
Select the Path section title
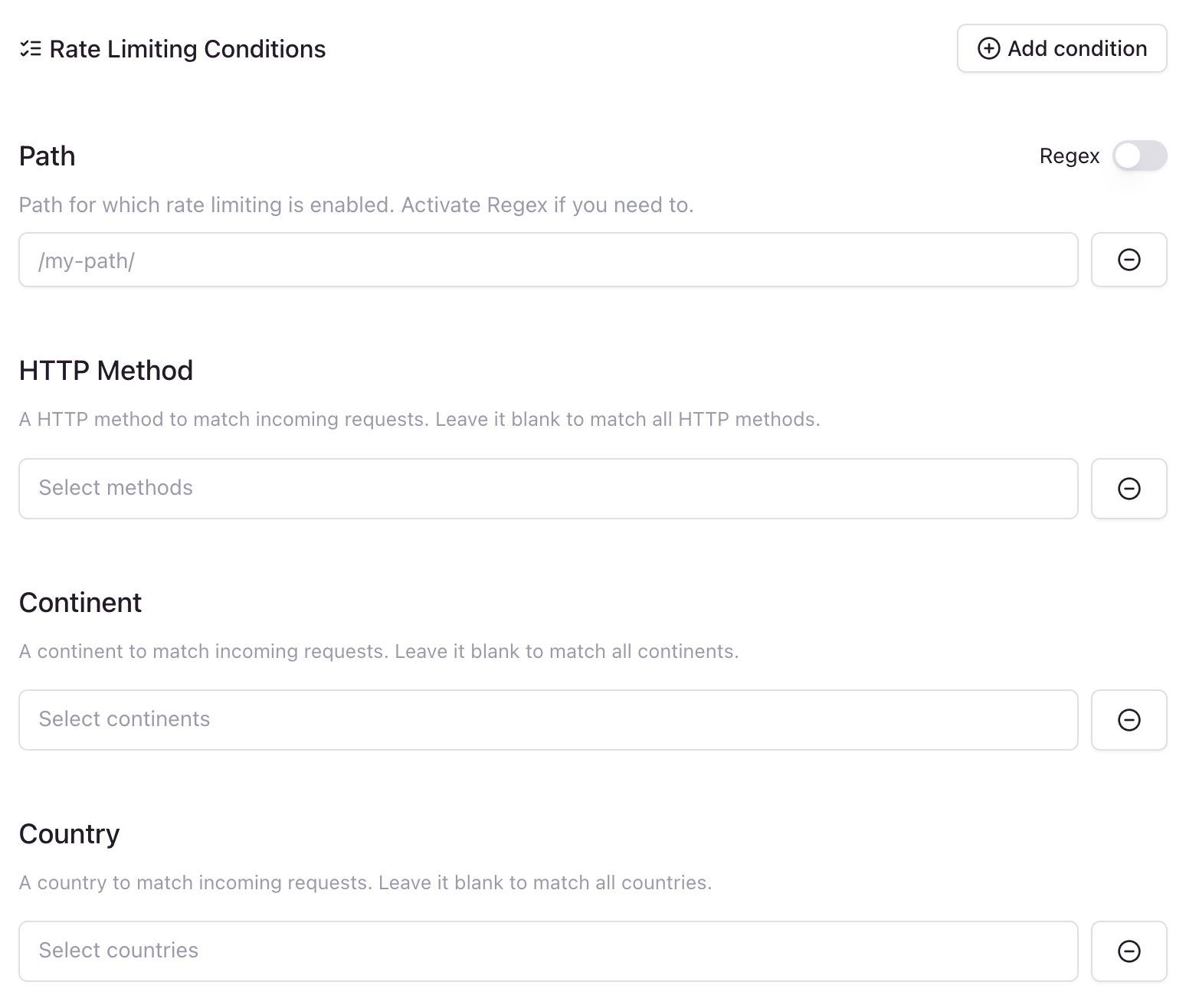coord(48,156)
